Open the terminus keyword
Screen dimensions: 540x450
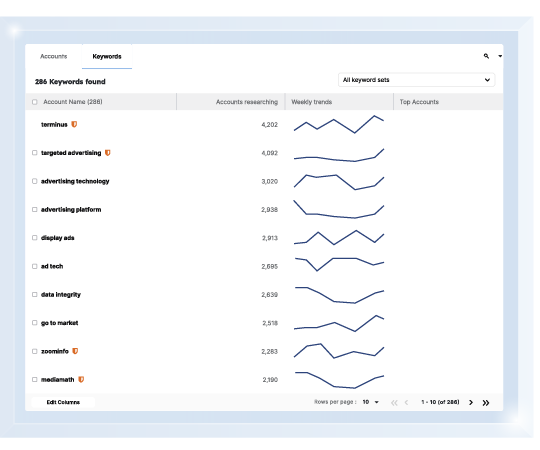point(54,125)
